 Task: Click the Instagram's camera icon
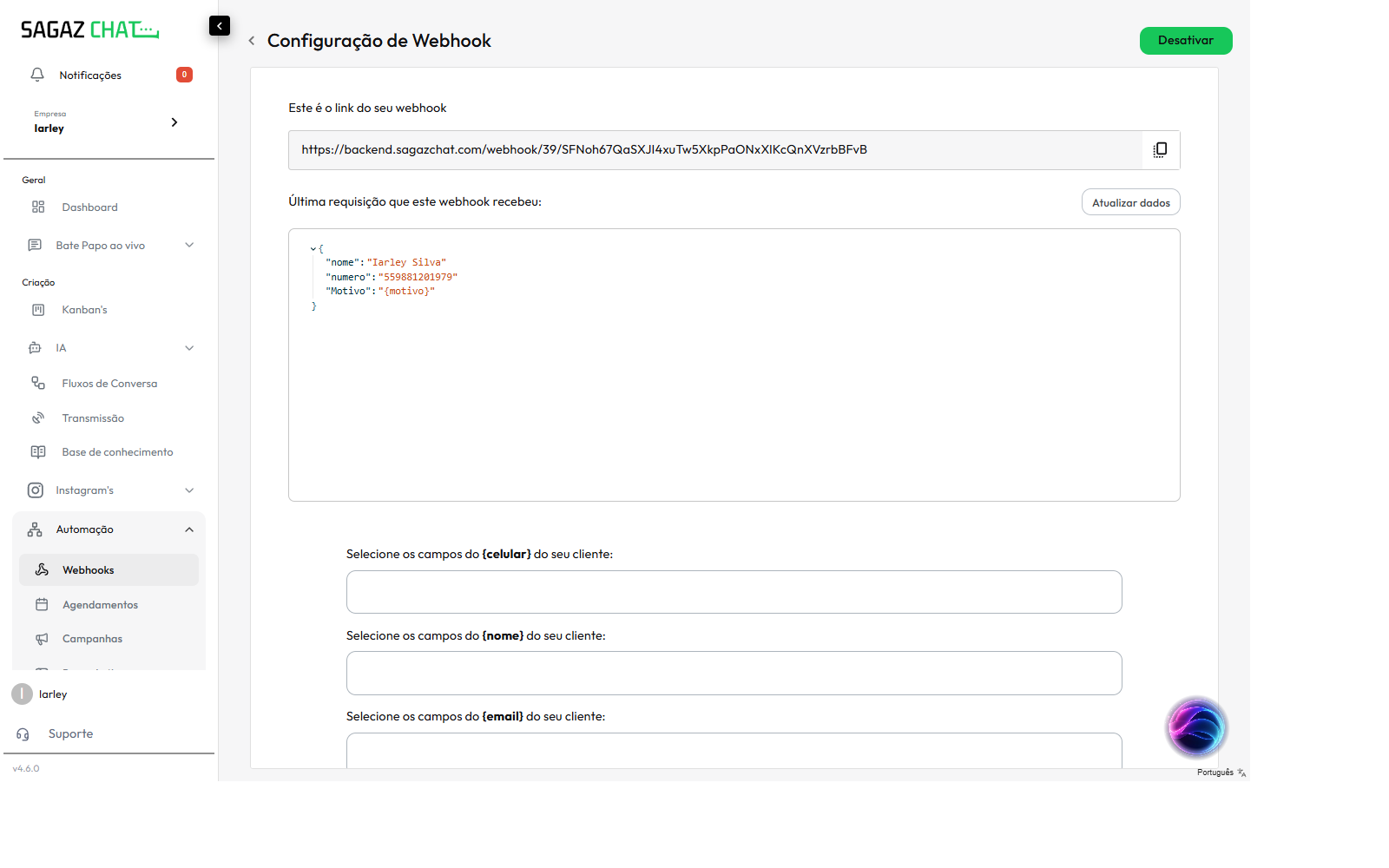(36, 490)
